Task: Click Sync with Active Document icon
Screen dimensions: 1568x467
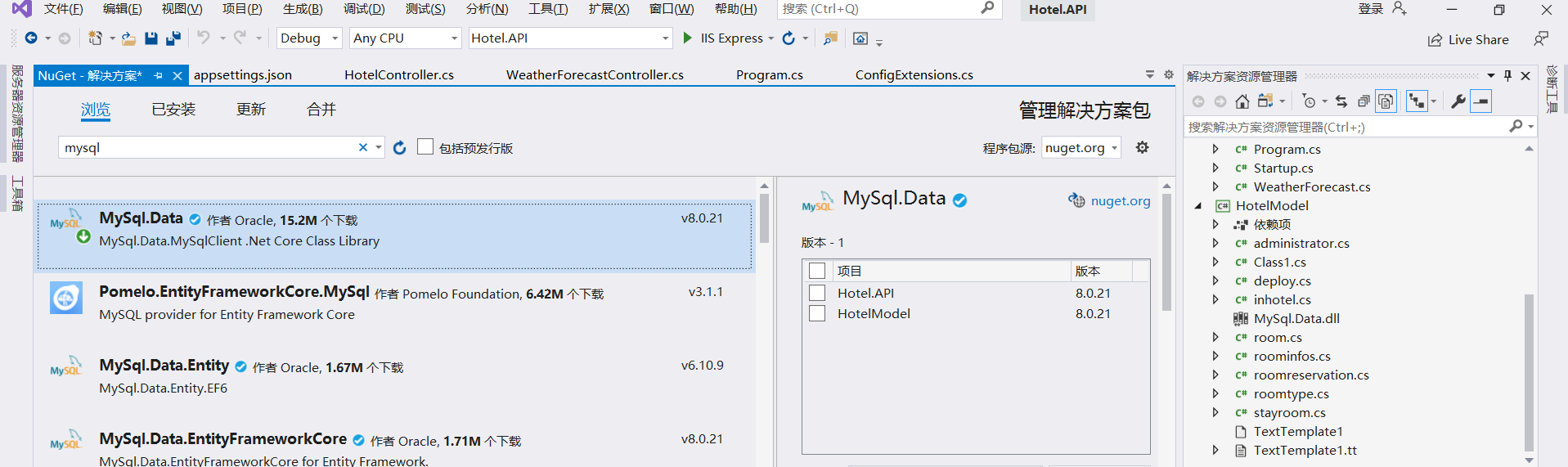Action: coord(1341,101)
